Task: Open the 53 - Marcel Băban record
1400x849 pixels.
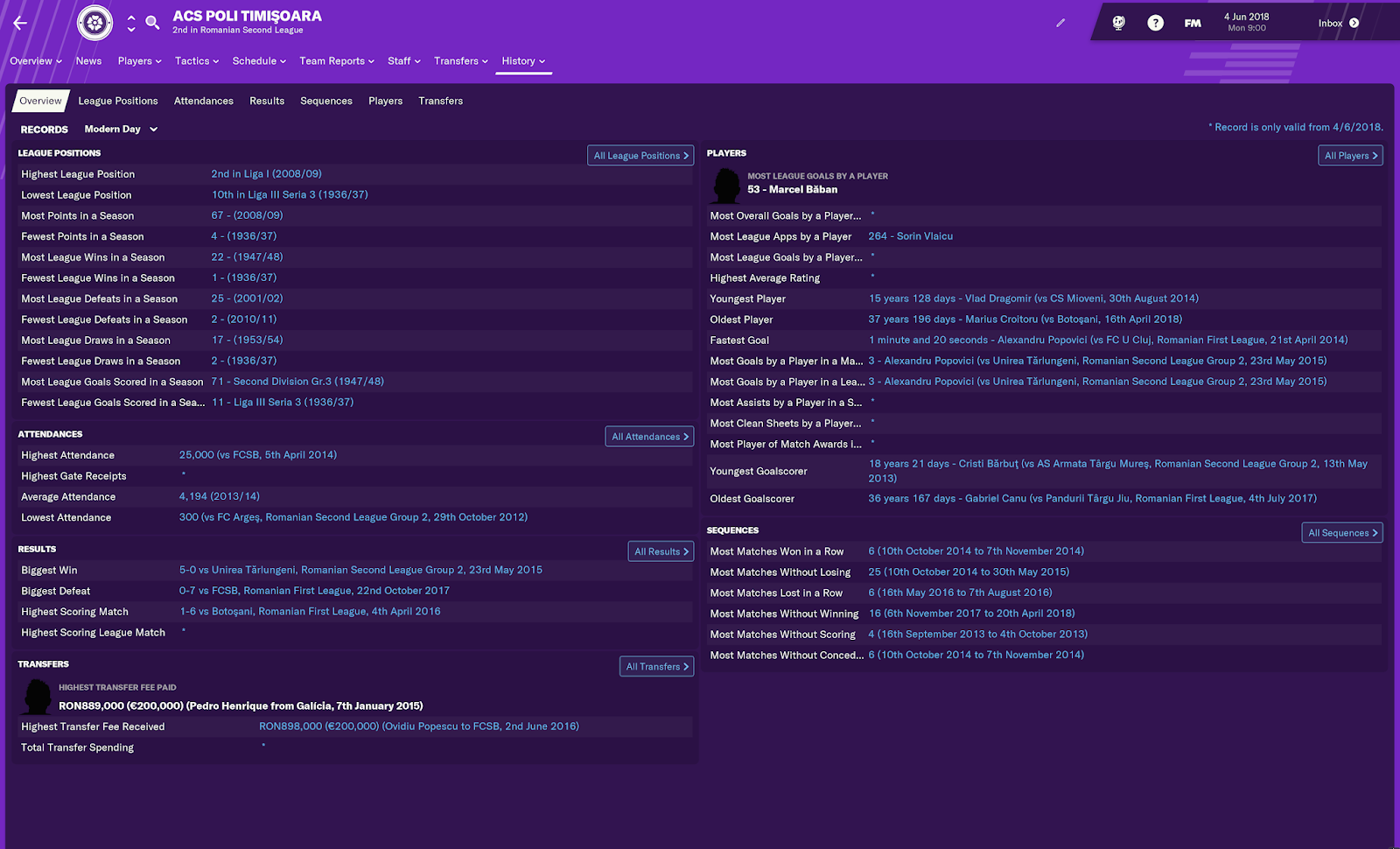Action: coord(793,189)
